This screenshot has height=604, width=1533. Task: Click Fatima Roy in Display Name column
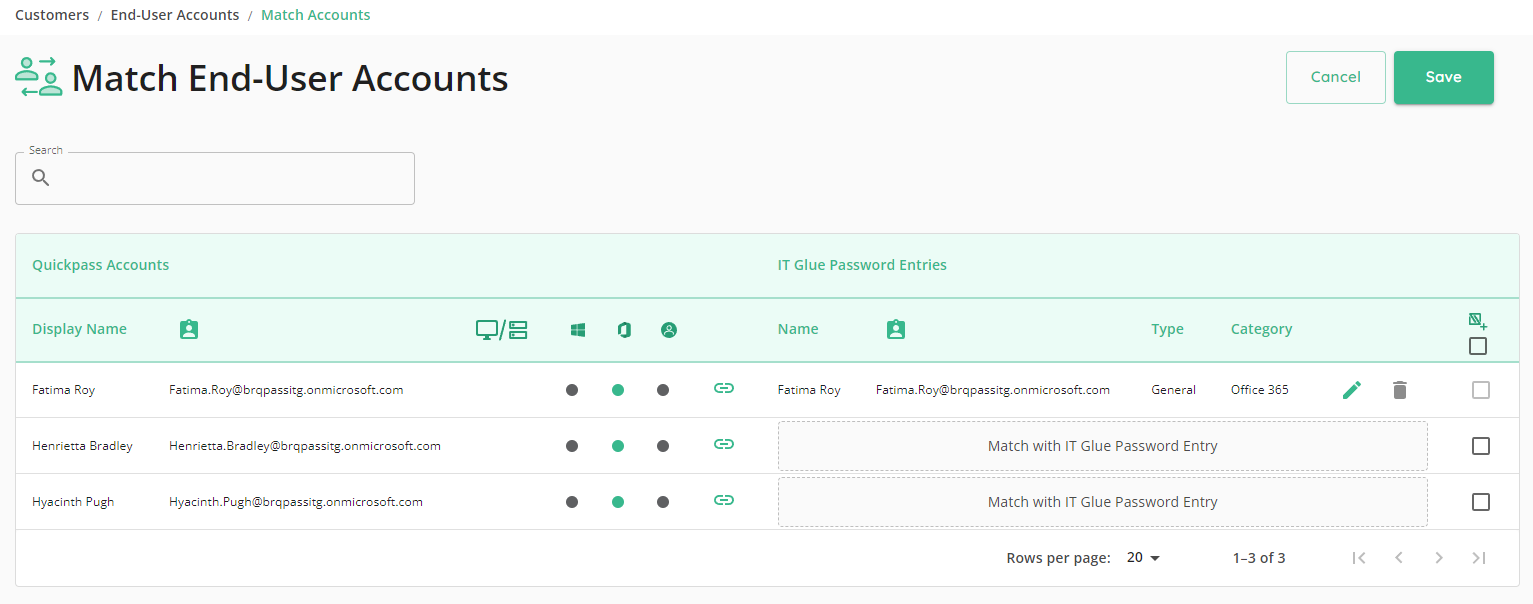tap(63, 390)
